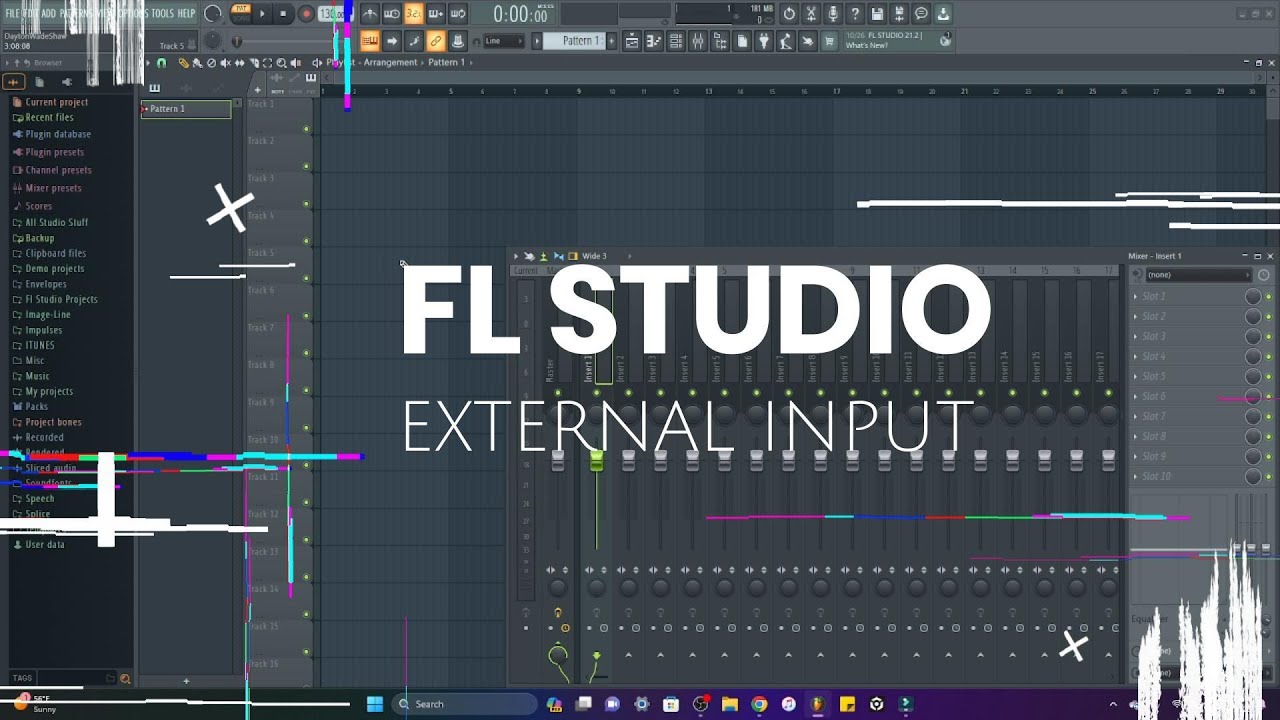1280x720 pixels.
Task: Click the Render export icon
Action: pyautogui.click(x=899, y=14)
